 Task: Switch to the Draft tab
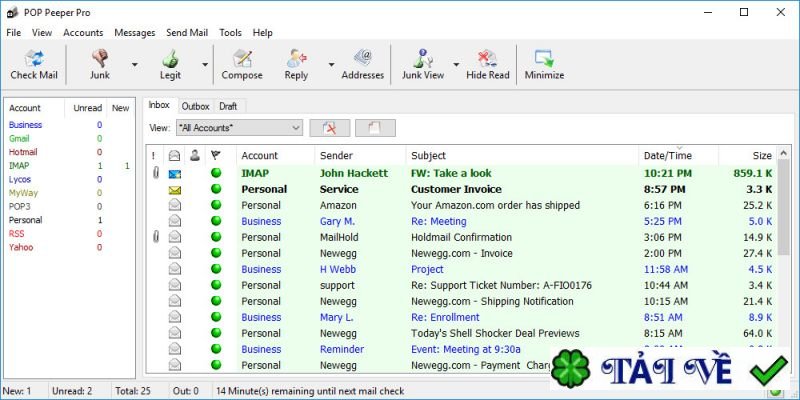pos(228,107)
